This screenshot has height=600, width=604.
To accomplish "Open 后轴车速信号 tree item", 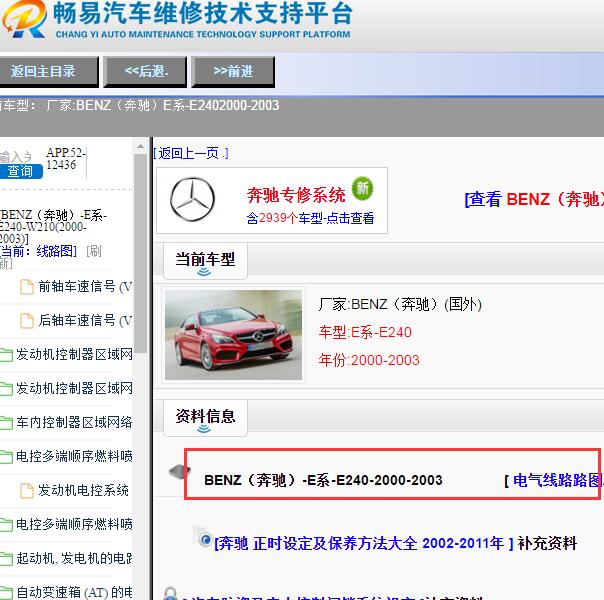I will pos(85,320).
